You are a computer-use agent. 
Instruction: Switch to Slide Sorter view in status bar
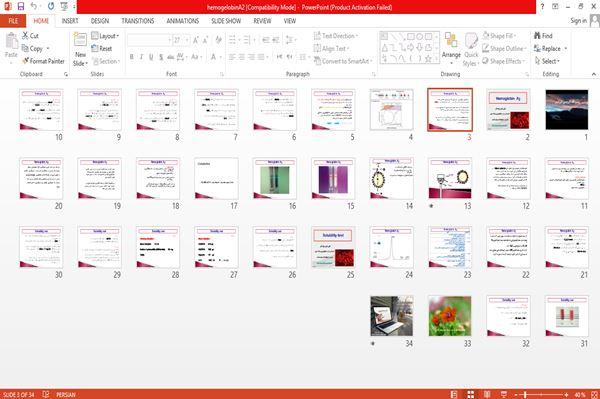(471, 394)
